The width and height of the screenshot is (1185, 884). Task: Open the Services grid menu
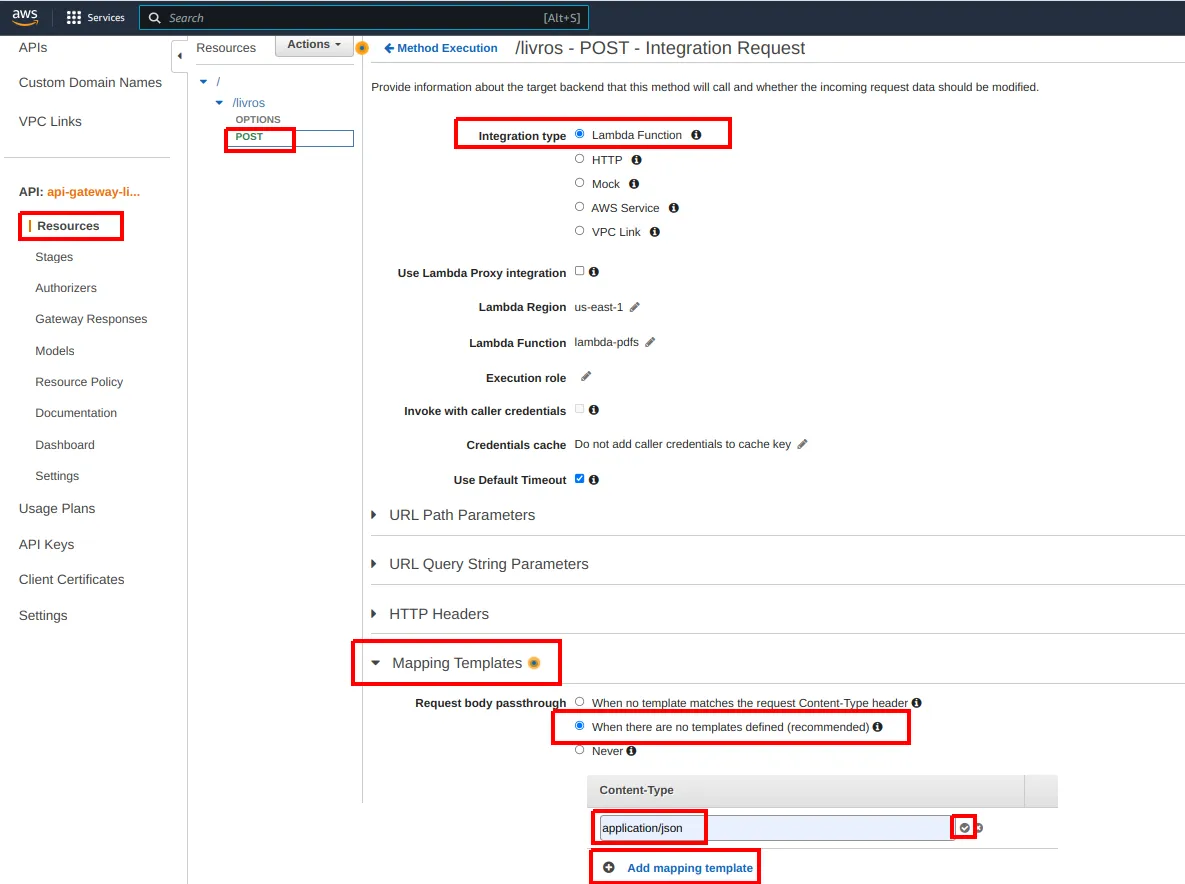tap(95, 17)
